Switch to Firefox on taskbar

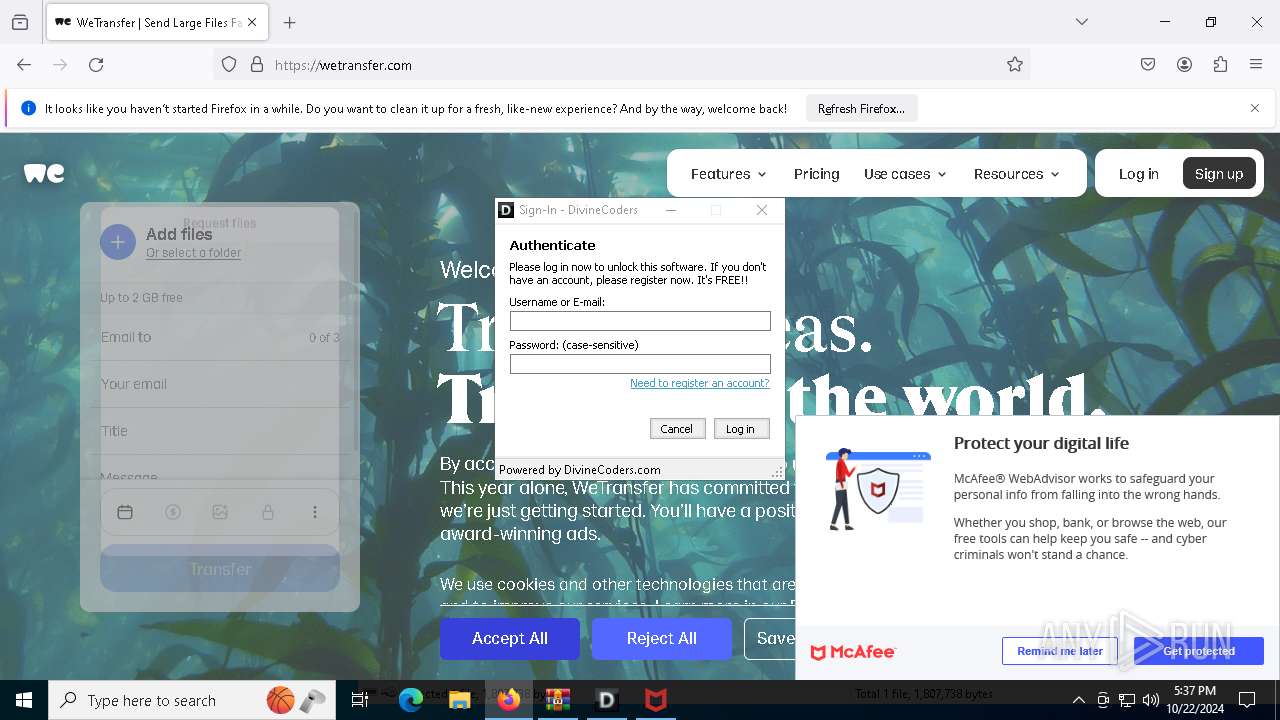pyautogui.click(x=509, y=700)
